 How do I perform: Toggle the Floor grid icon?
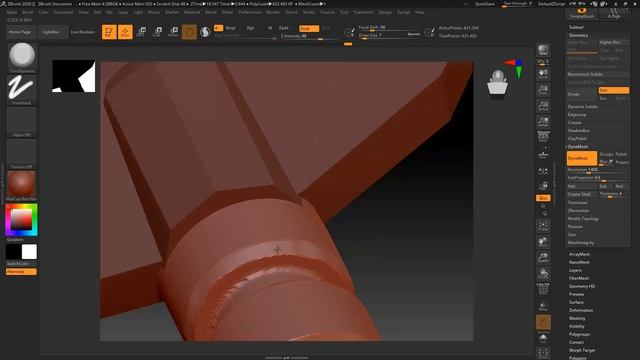(x=543, y=154)
